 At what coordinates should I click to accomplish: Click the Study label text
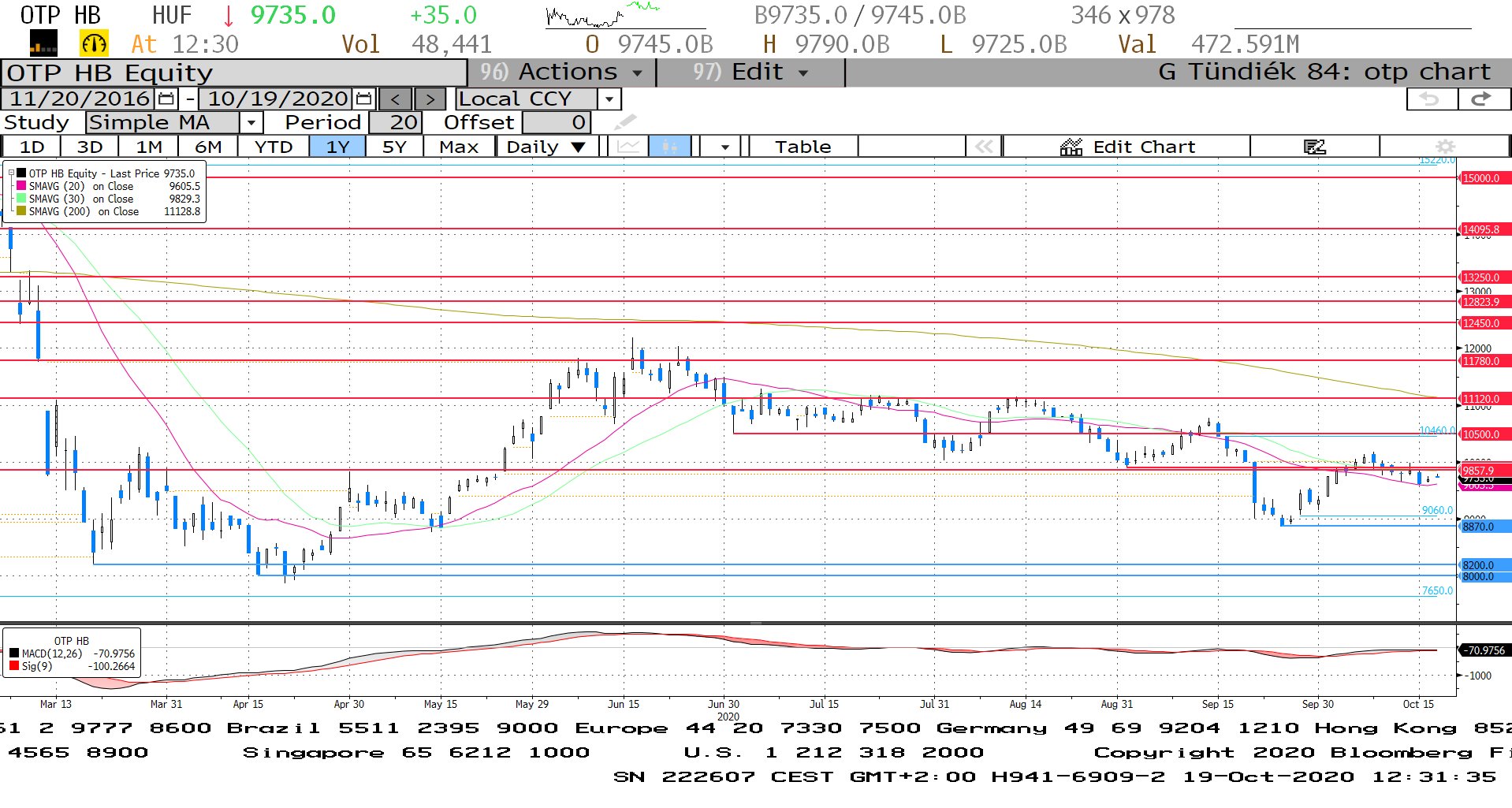pos(36,123)
